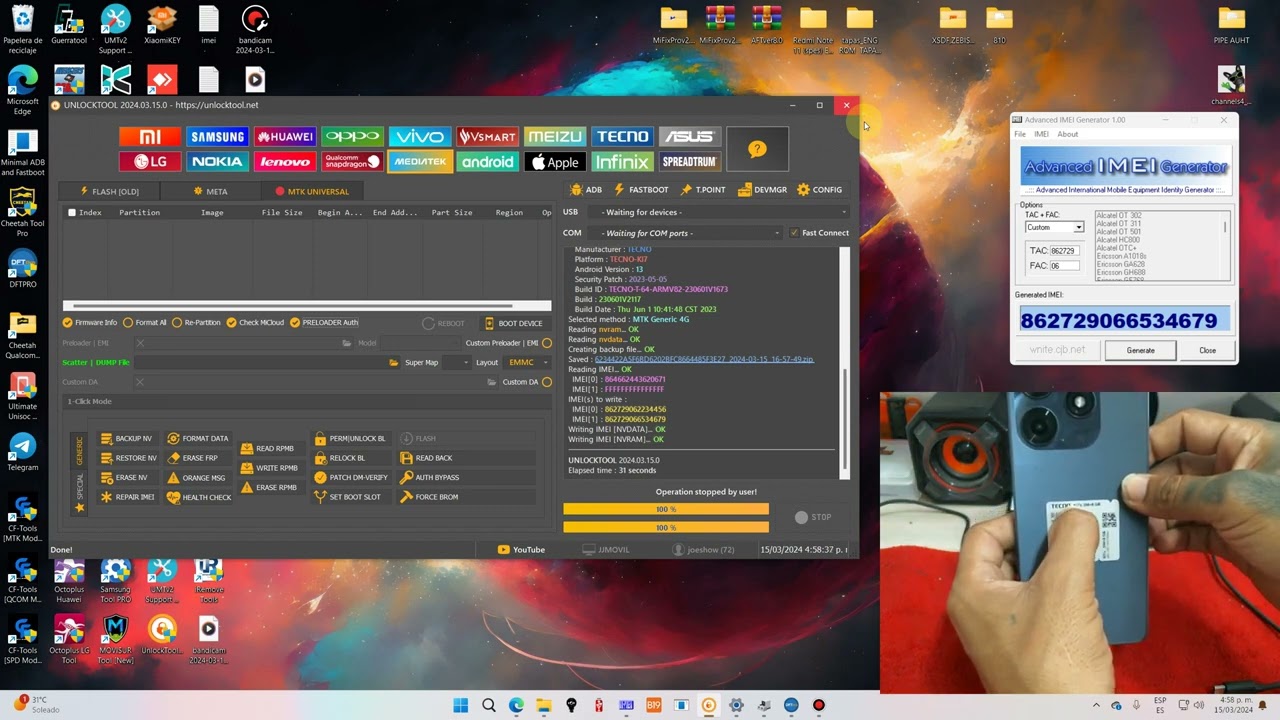Open the Fastboot tools
The height and width of the screenshot is (720, 1280).
pyautogui.click(x=641, y=190)
